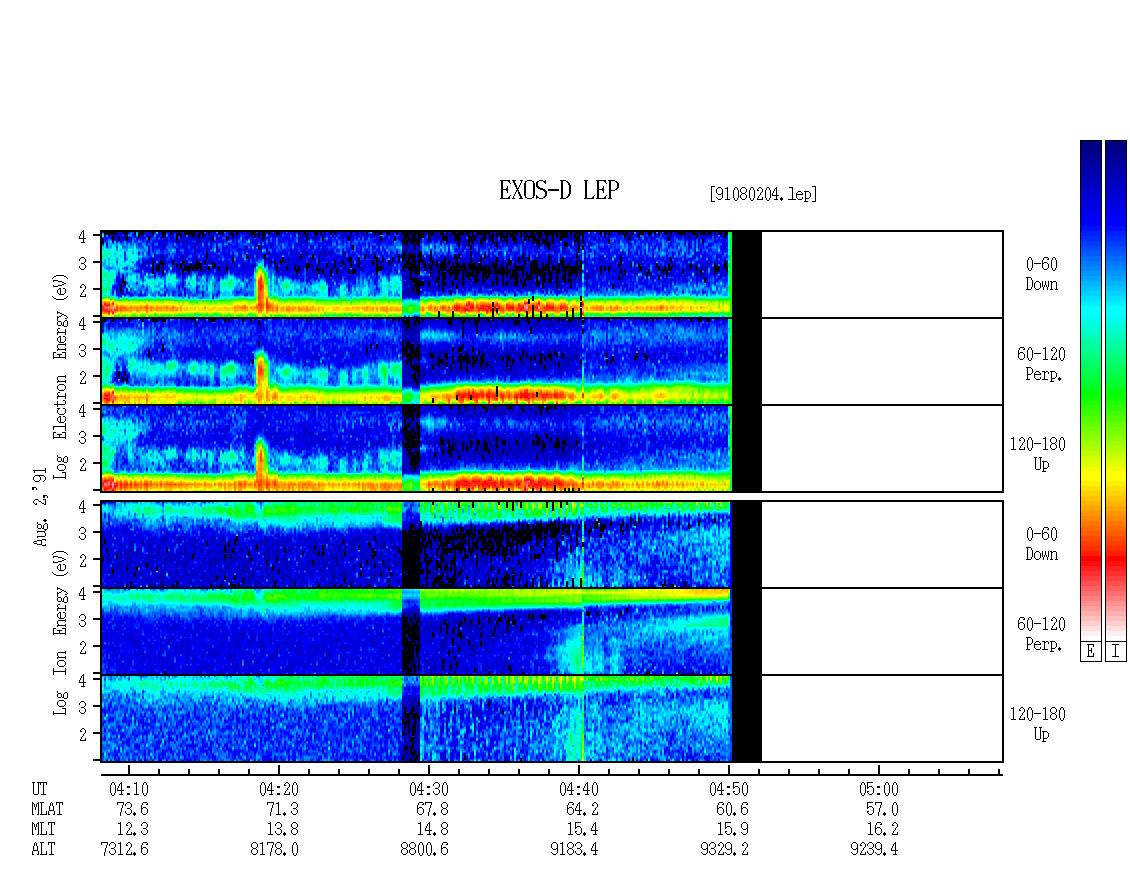This screenshot has width=1130, height=875.
Task: Click the ALT value 9183.4
Action: (x=574, y=850)
